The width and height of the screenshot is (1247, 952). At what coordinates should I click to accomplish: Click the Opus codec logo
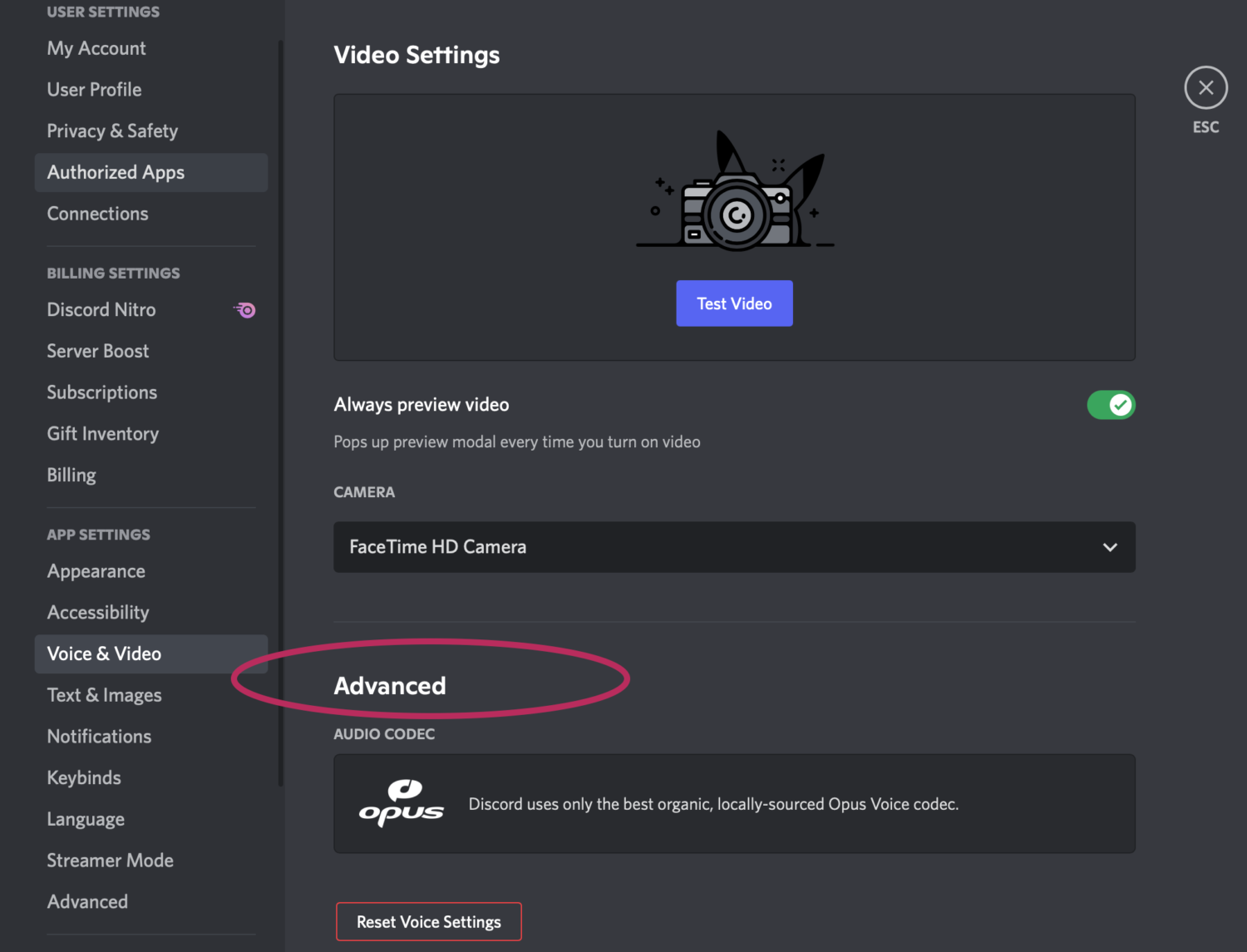[402, 803]
